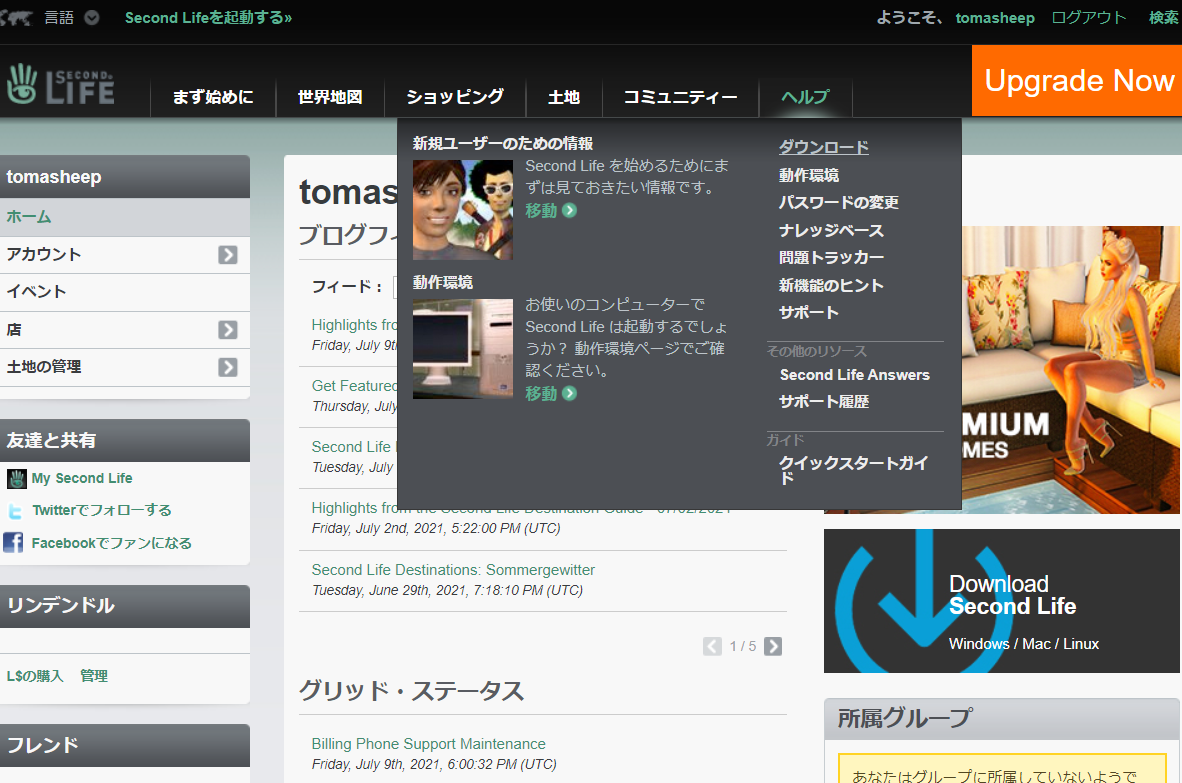Open the ショッピング menu

tap(455, 97)
